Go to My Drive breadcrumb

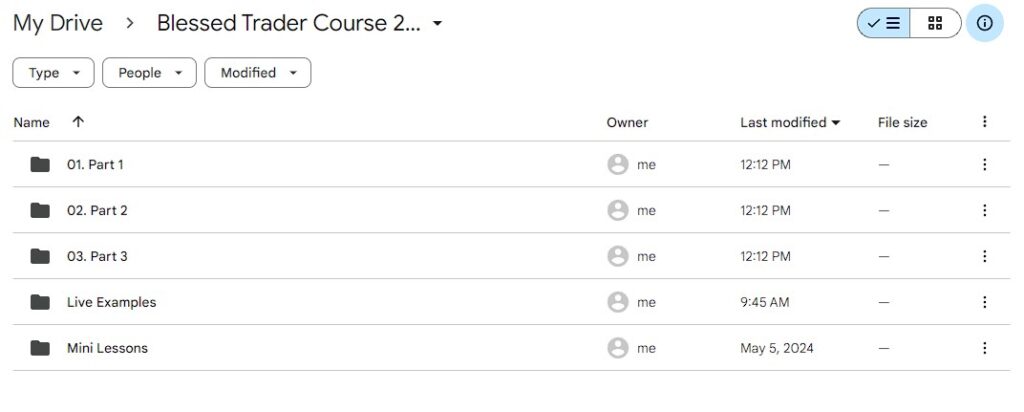[57, 24]
